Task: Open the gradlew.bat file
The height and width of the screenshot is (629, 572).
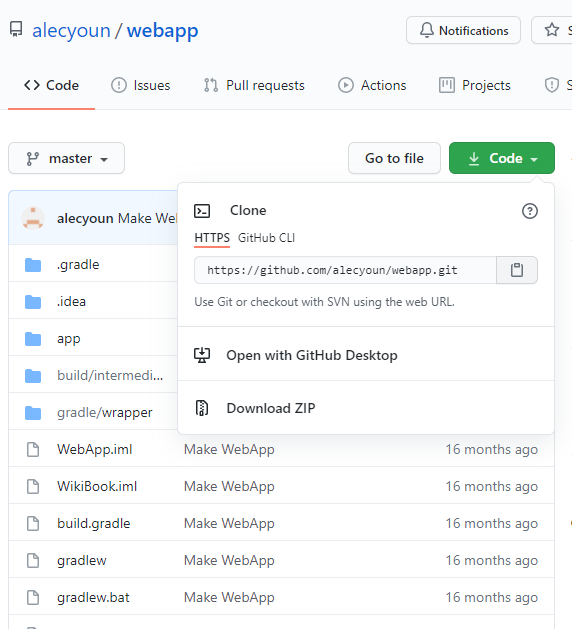Action: point(93,597)
